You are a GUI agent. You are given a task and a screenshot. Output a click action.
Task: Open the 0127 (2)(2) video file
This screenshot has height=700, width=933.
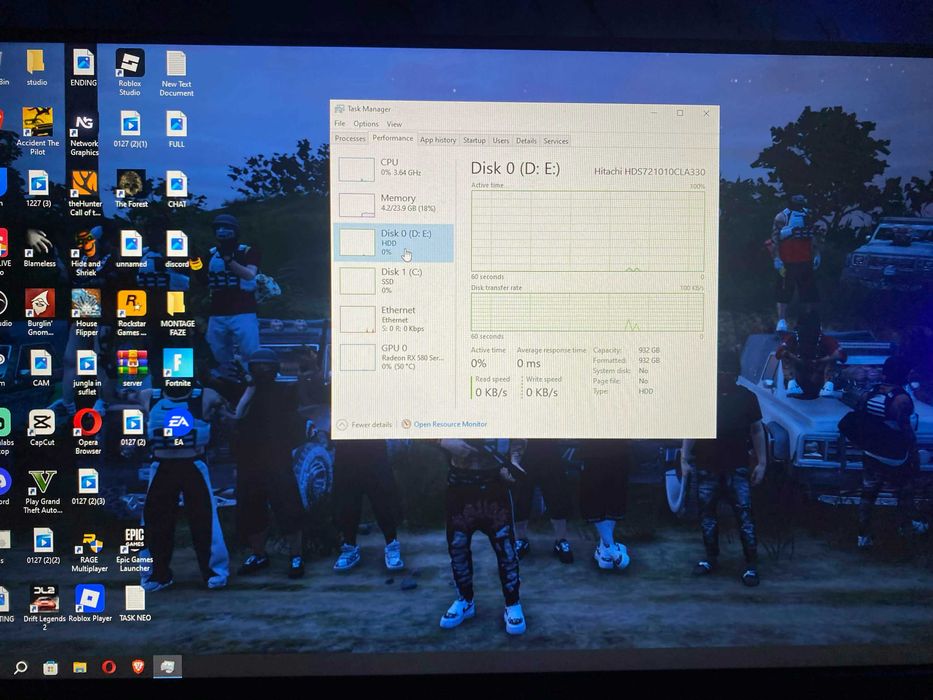click(x=43, y=546)
